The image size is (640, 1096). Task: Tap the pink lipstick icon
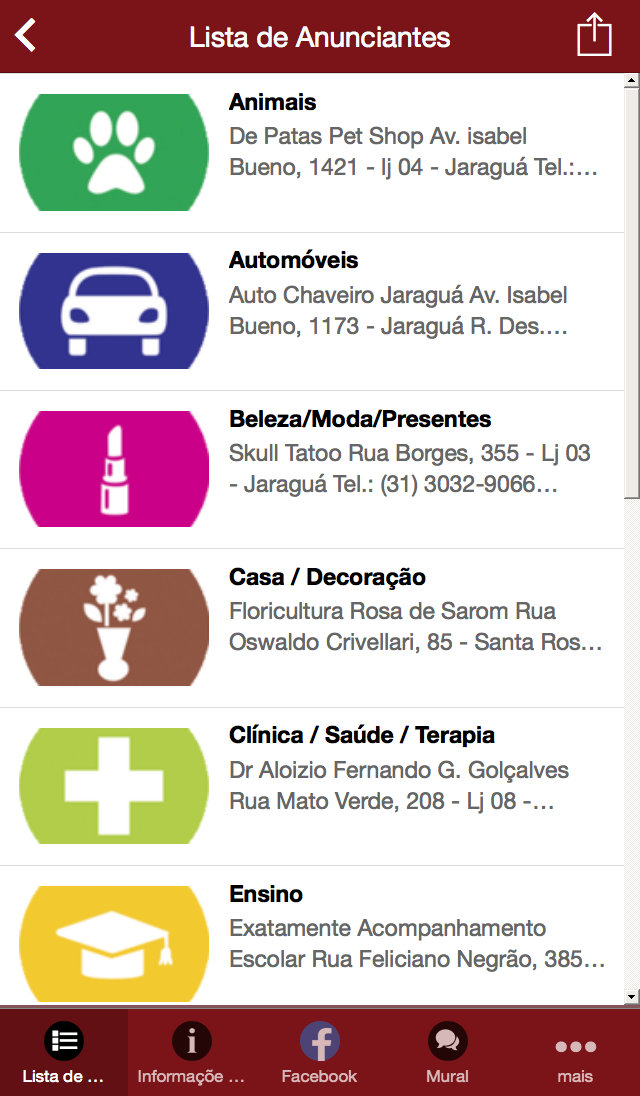[114, 469]
